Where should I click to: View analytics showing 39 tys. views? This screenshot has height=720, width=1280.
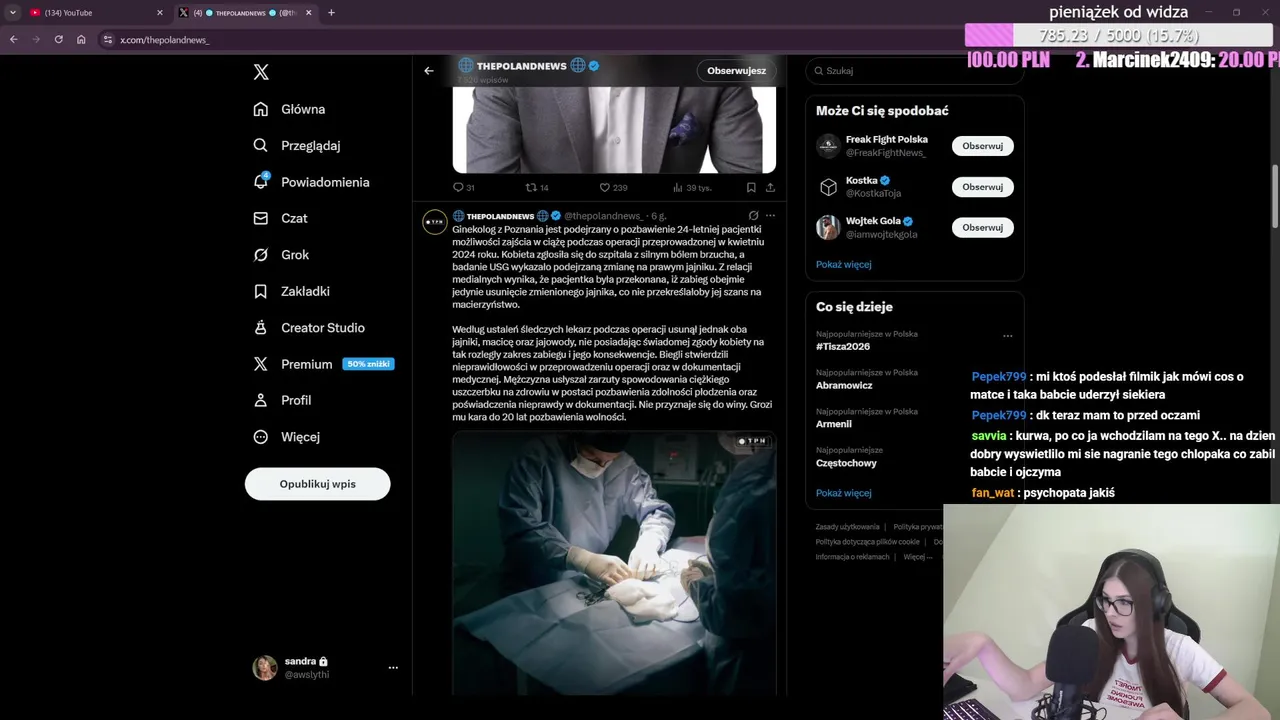click(691, 187)
